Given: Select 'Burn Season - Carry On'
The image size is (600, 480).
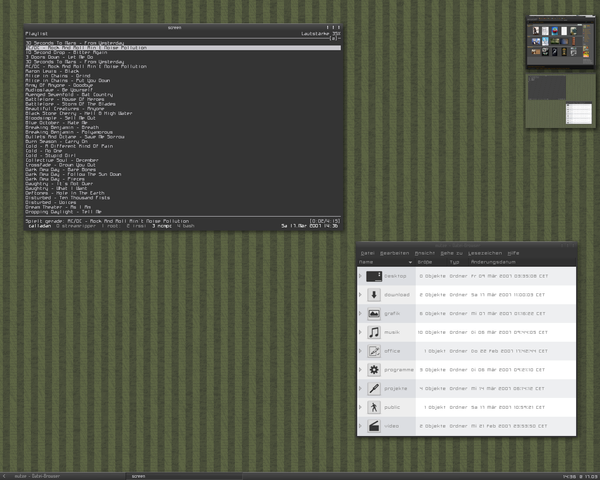Looking at the screenshot, I should (x=57, y=141).
